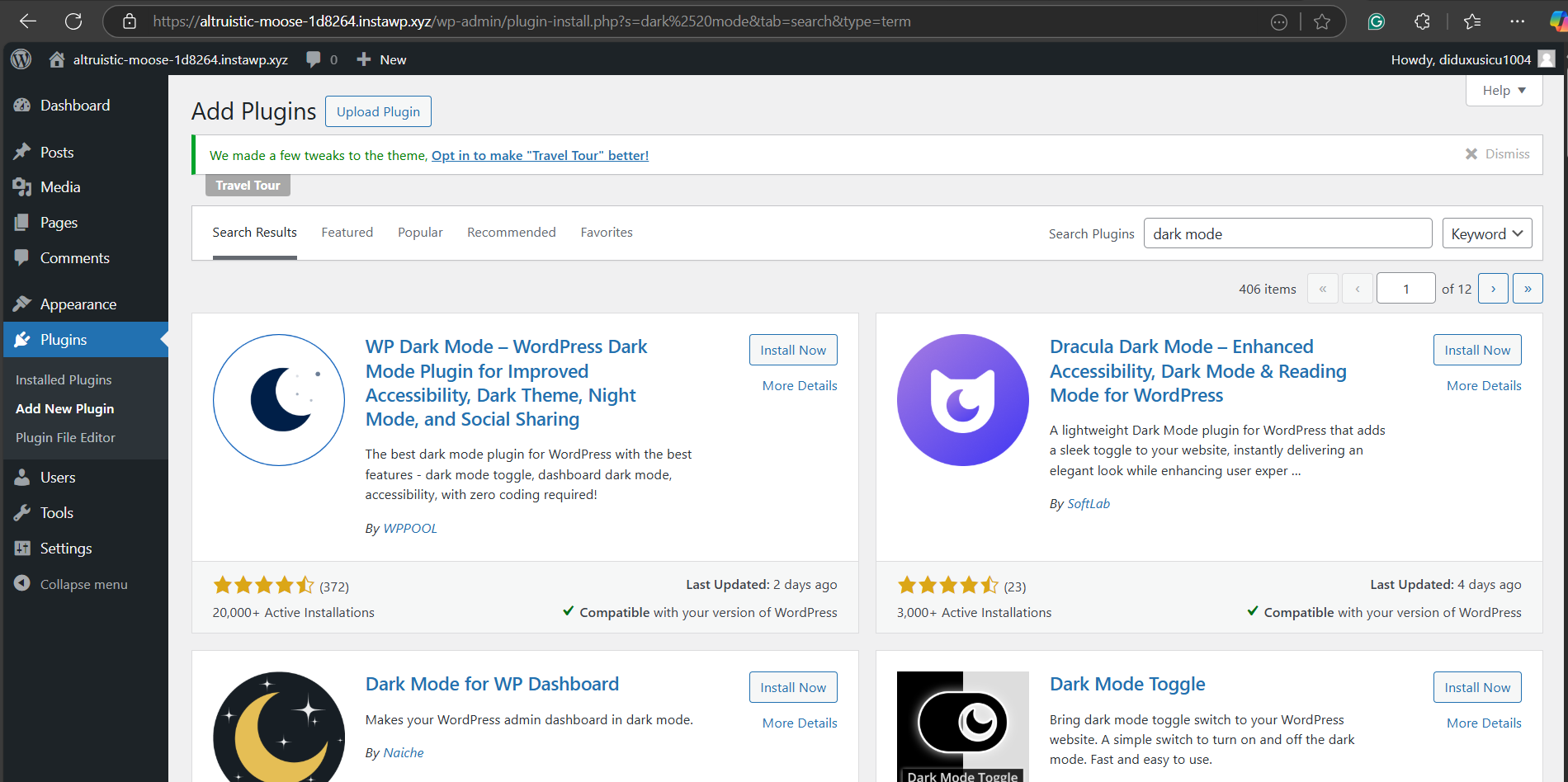Install WP Dark Mode plugin

pyautogui.click(x=793, y=350)
